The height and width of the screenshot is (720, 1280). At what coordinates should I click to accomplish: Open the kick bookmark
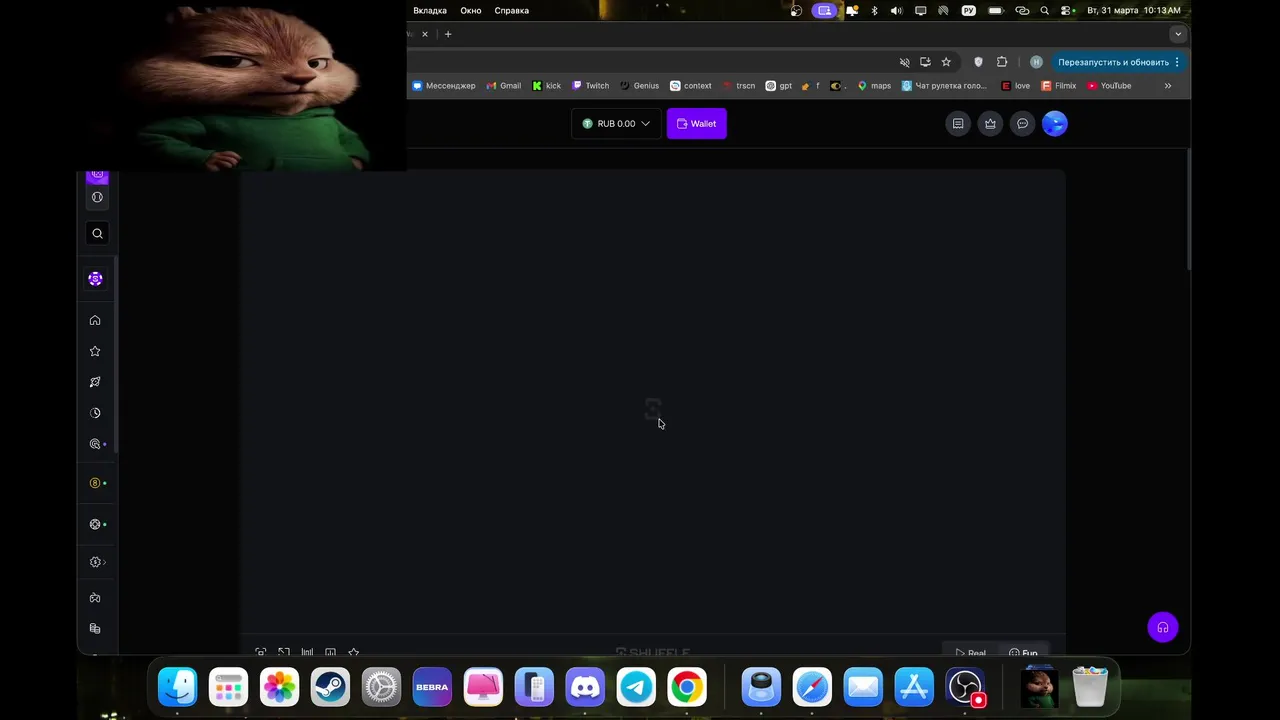[x=547, y=86]
